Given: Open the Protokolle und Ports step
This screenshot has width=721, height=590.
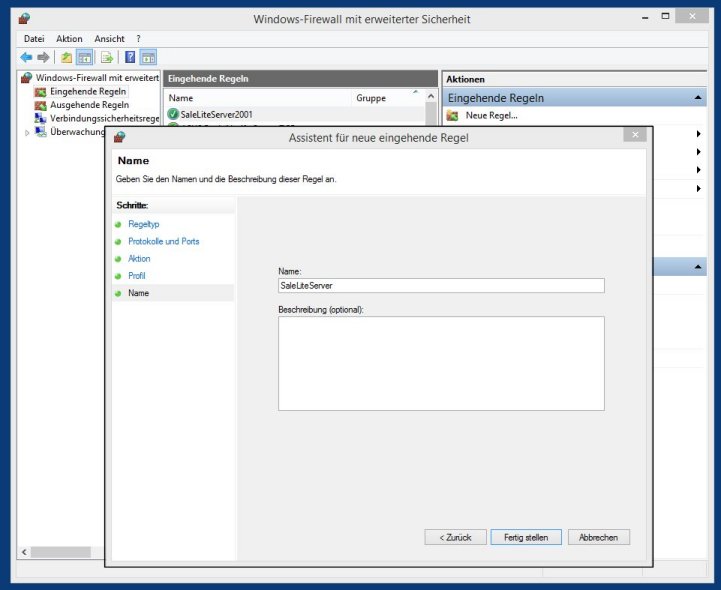Looking at the screenshot, I should point(163,242).
